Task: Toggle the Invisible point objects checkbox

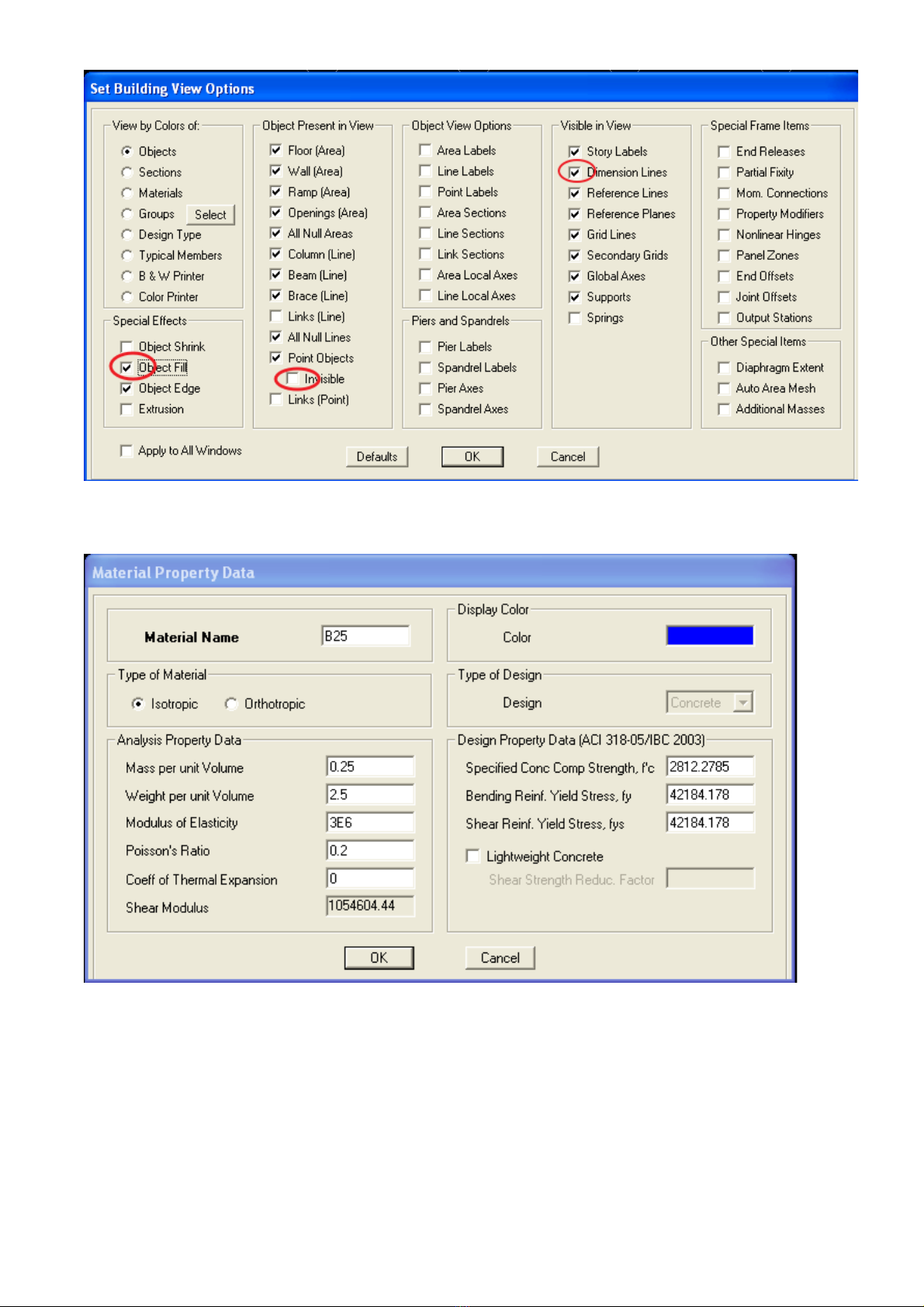Action: [292, 379]
